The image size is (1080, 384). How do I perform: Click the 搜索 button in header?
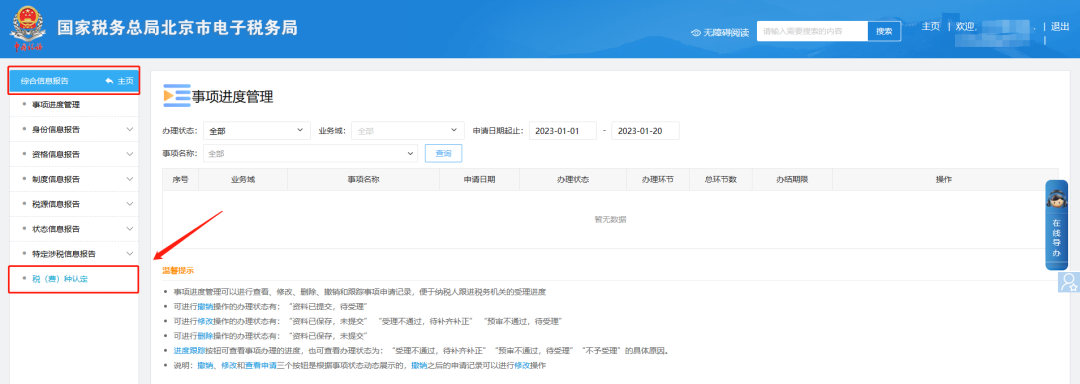884,31
